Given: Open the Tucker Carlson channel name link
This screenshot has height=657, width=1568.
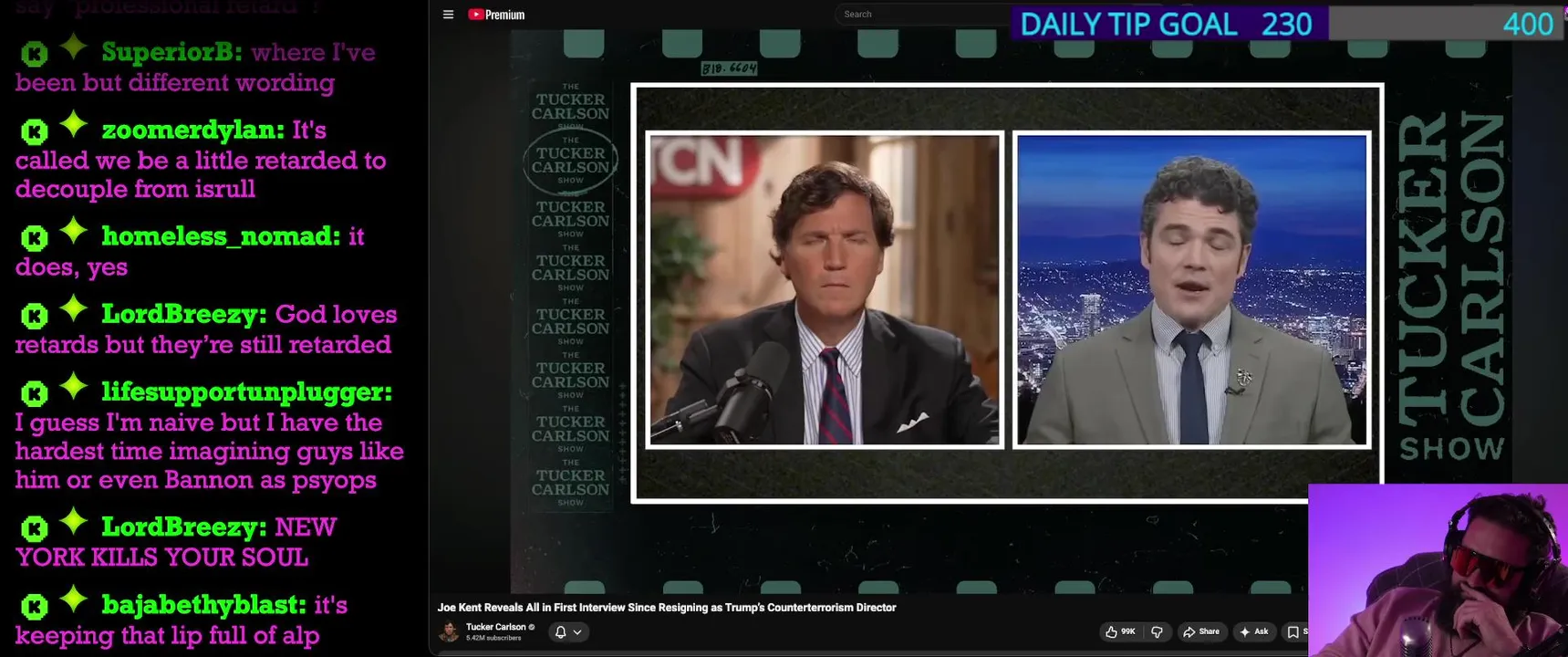Looking at the screenshot, I should (x=496, y=627).
